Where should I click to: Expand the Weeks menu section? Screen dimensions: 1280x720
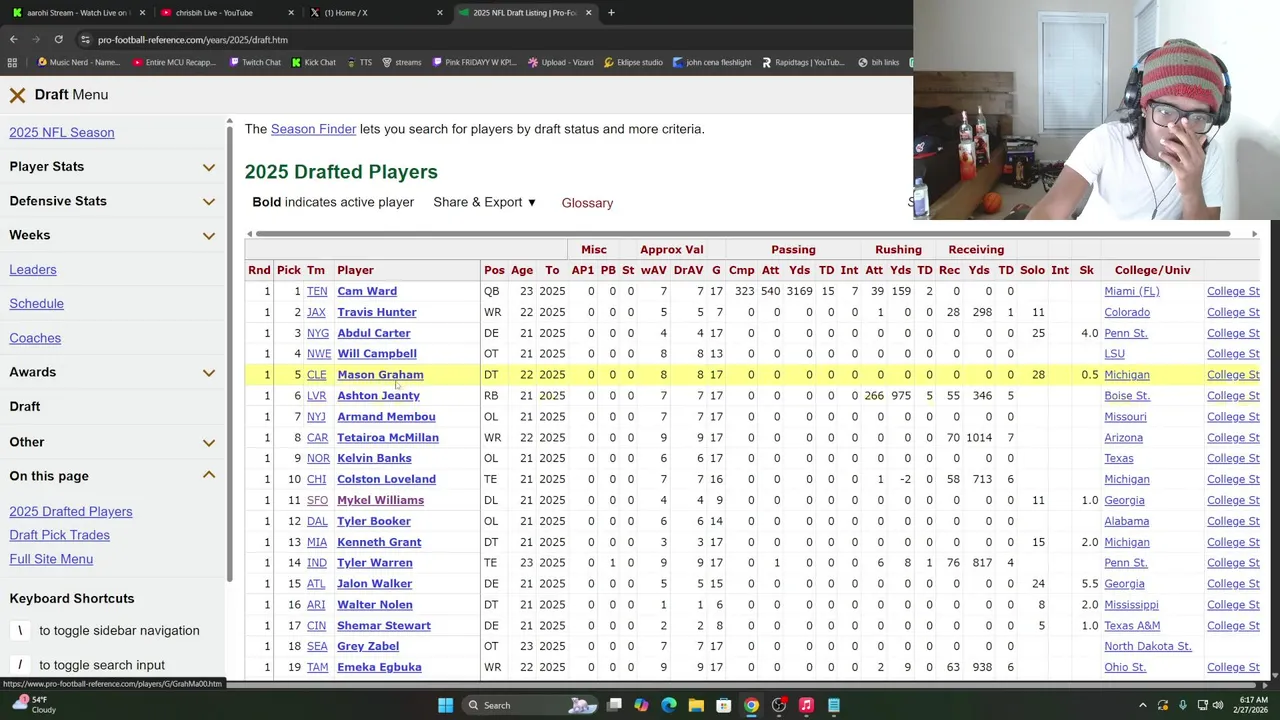112,235
